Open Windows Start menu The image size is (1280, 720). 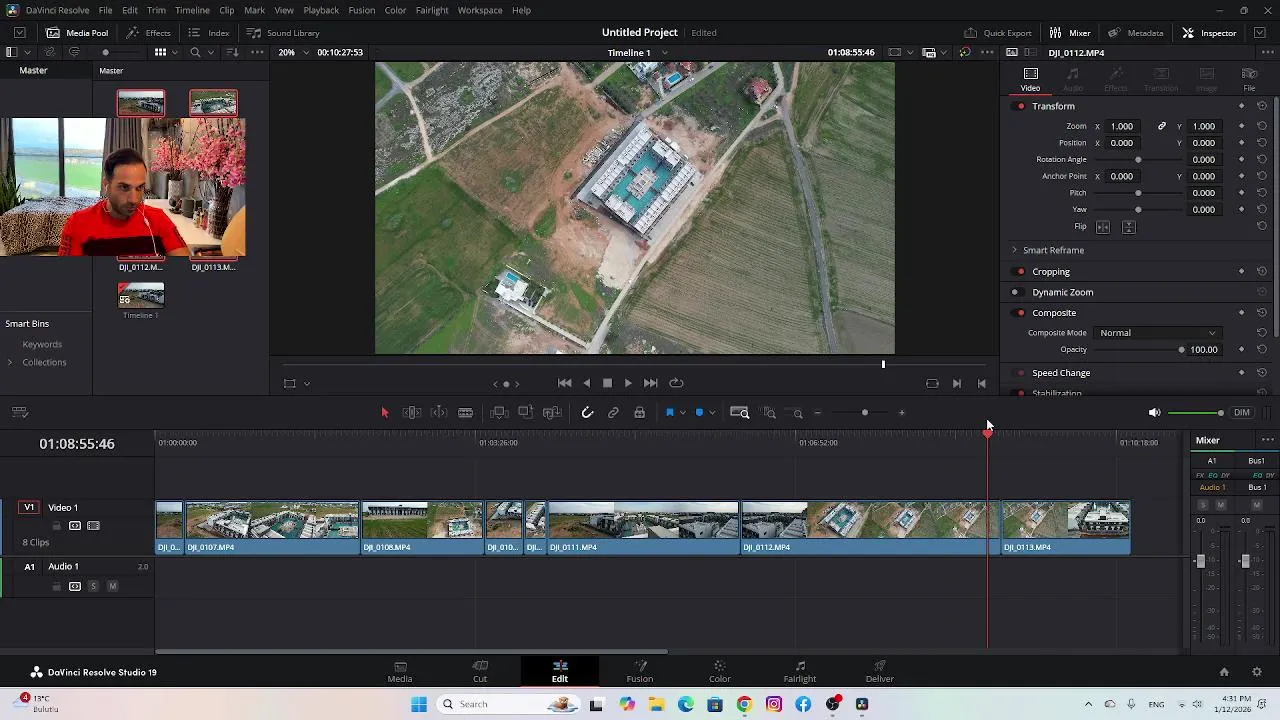click(x=419, y=704)
